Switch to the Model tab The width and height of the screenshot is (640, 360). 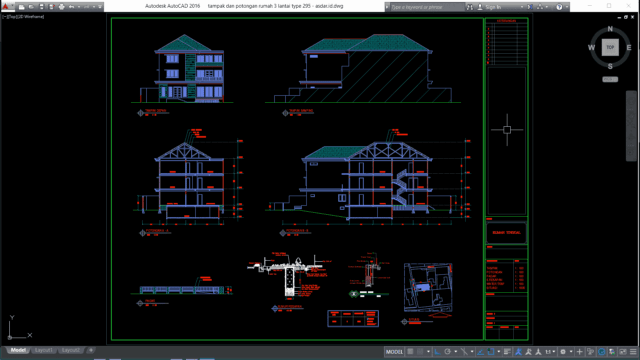pyautogui.click(x=18, y=350)
